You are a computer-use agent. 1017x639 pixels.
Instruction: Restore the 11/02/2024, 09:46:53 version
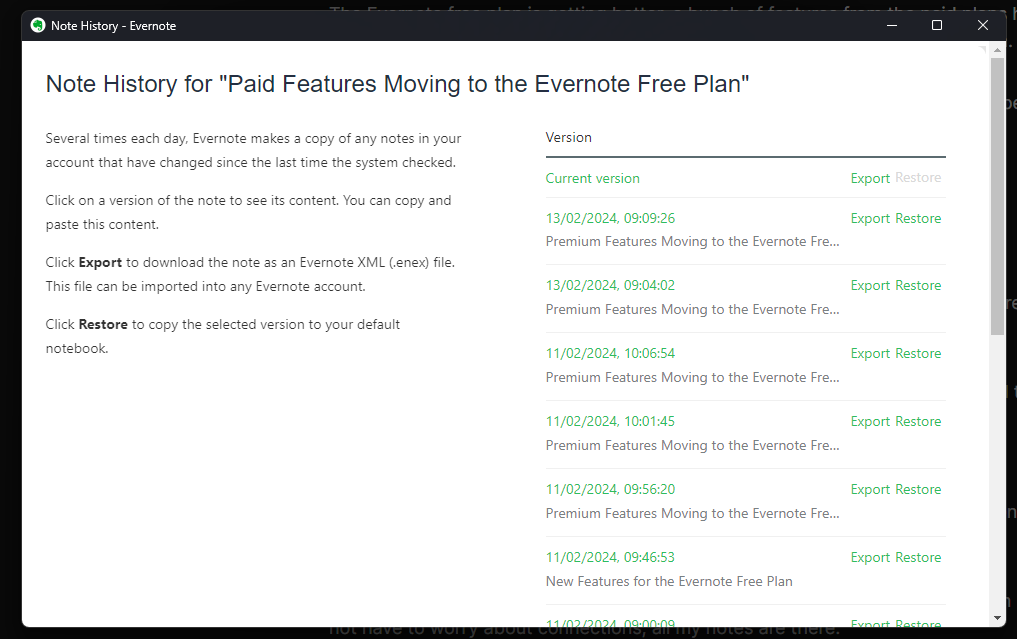(921, 557)
